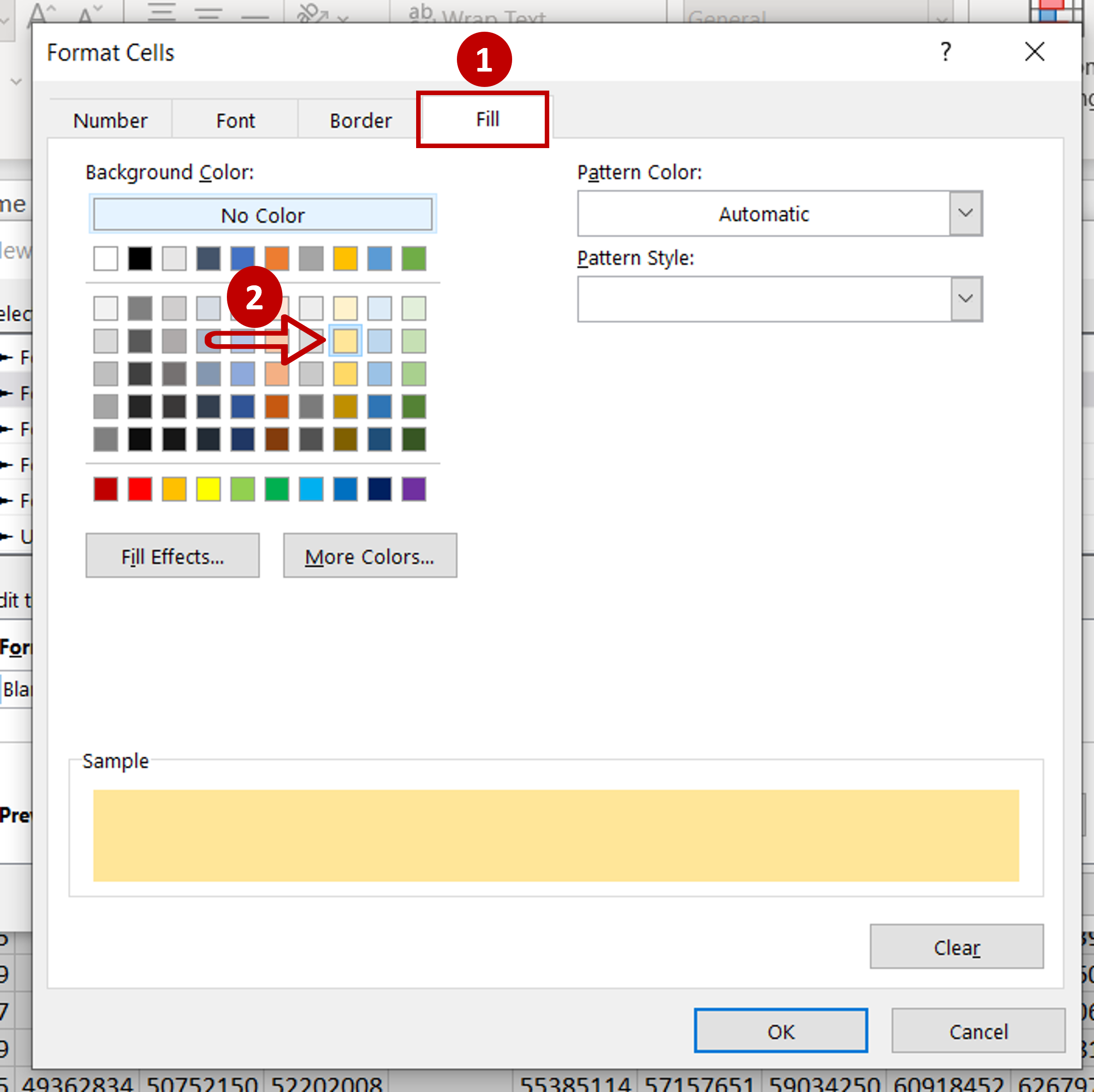Select the dark orange shade swatch
The height and width of the screenshot is (1092, 1094).
pos(277,407)
